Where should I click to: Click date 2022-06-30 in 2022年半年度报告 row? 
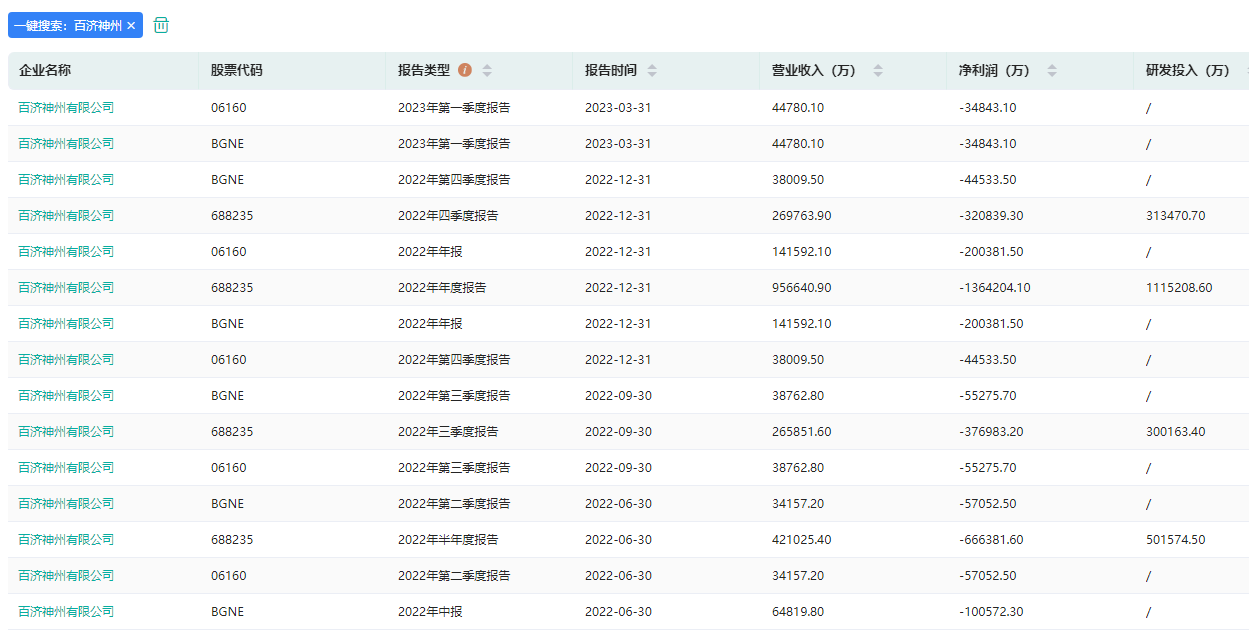(x=618, y=539)
